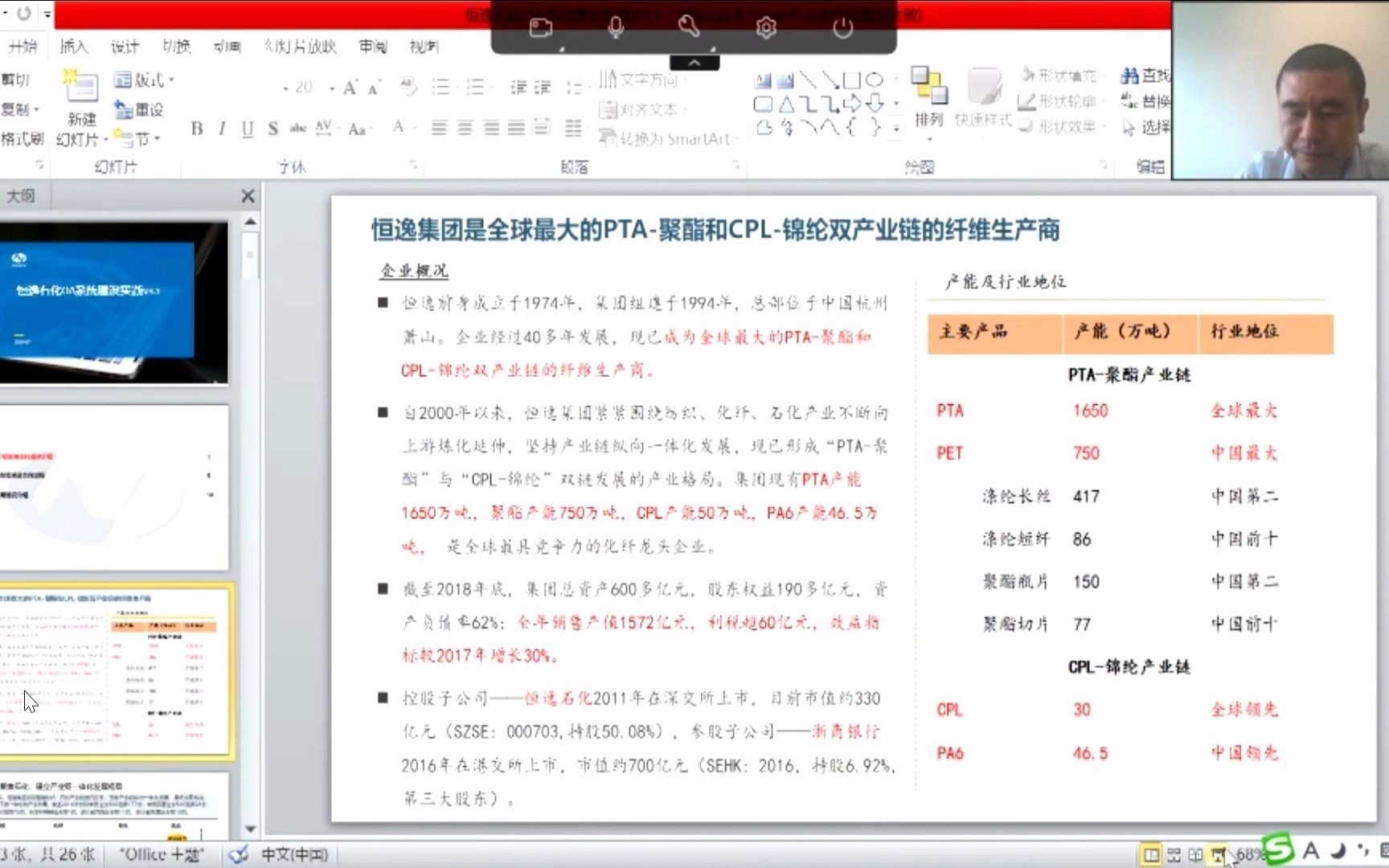Toggle strikethrough (abc) formatting

[298, 129]
